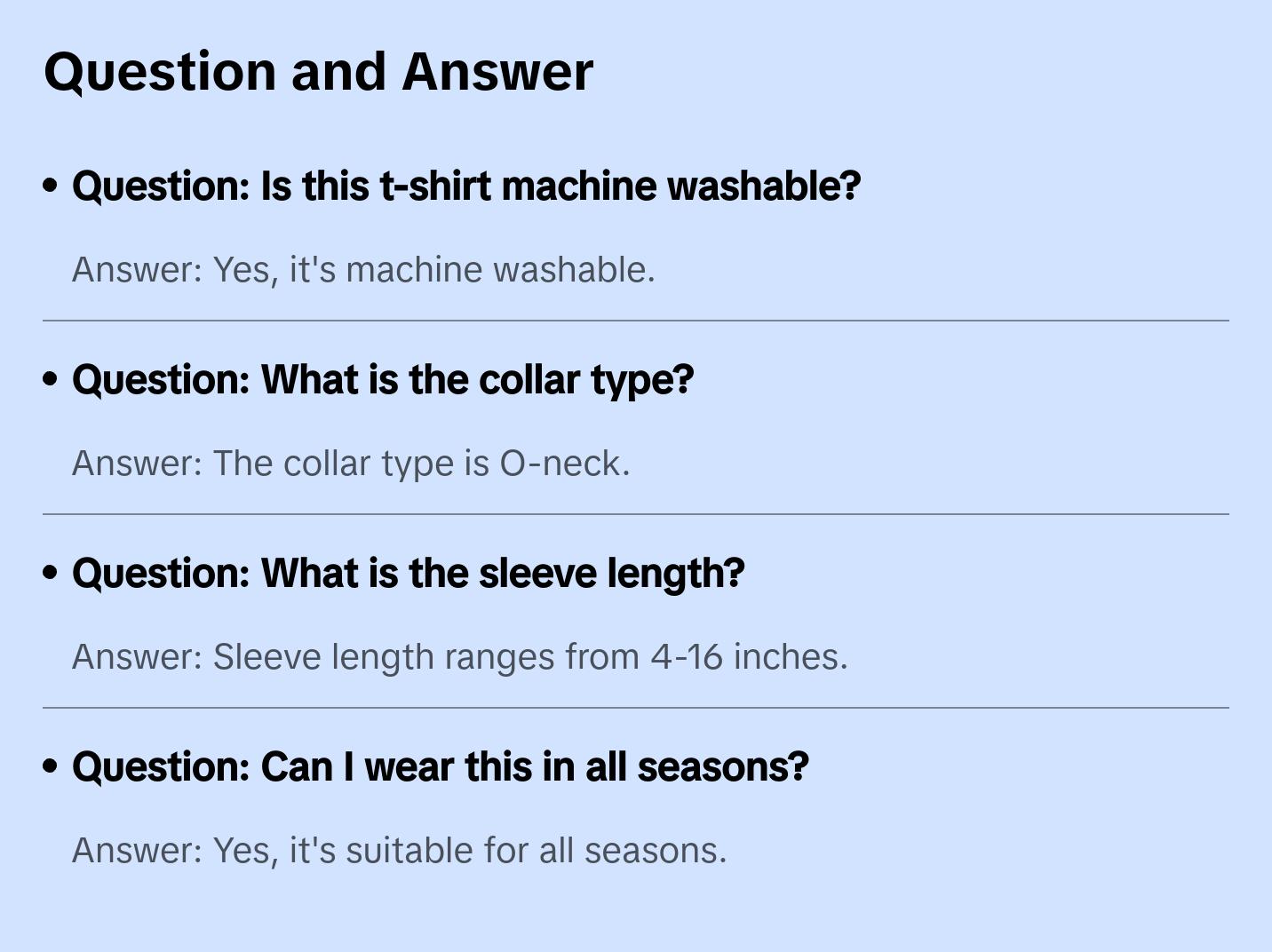Select the sleeve length question
The width and height of the screenshot is (1272, 952).
click(x=408, y=574)
